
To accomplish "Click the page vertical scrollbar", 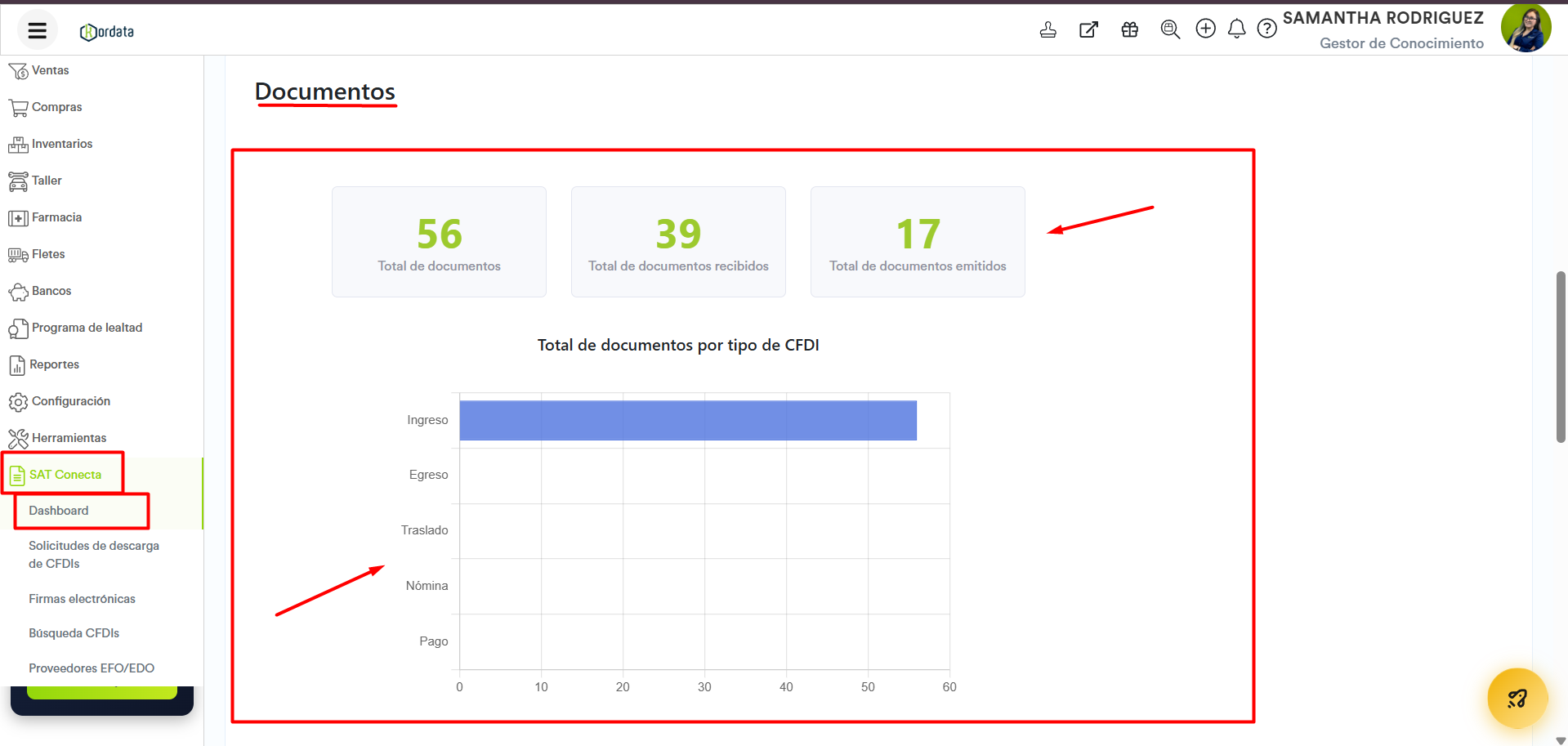I will tap(1560, 358).
